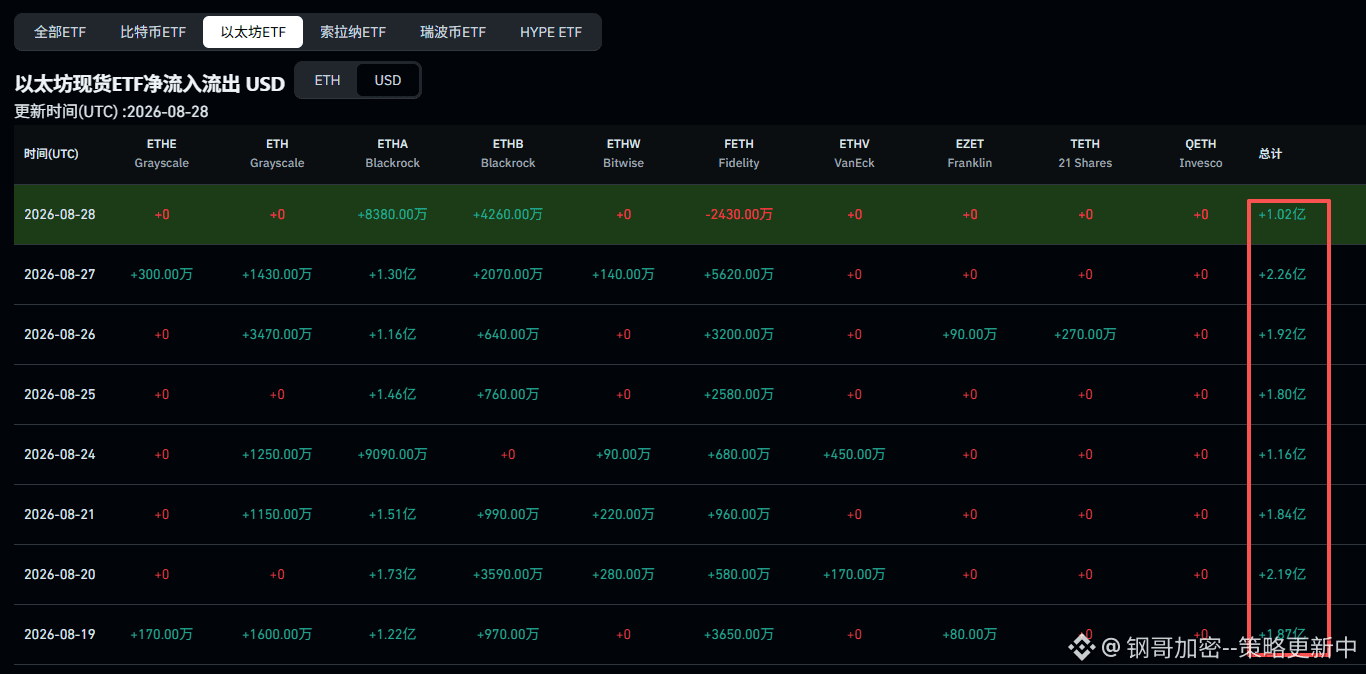
Task: Click the -2430.00万 FETH outflow value
Action: tap(739, 214)
